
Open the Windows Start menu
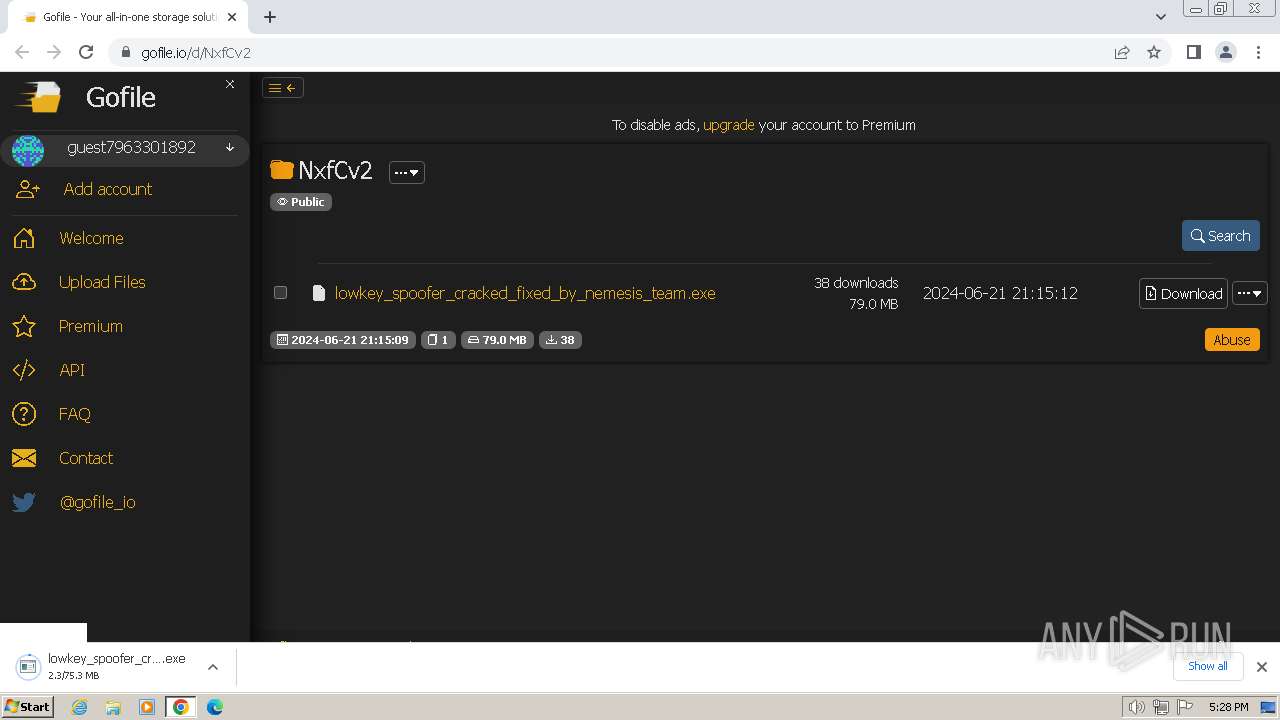tap(27, 706)
